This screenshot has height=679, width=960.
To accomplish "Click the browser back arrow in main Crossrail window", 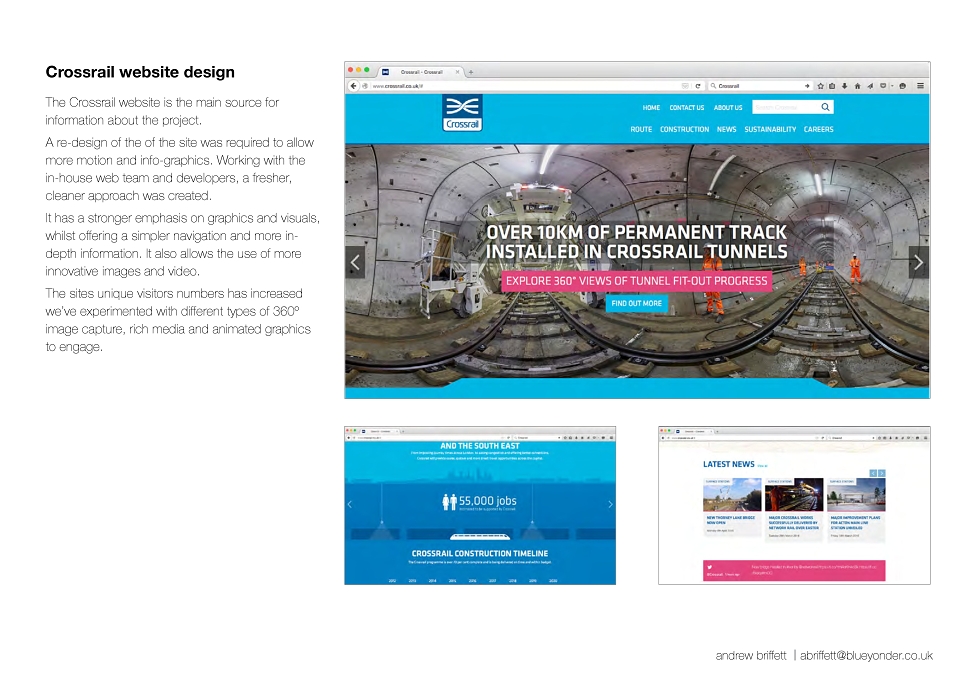I will click(353, 86).
